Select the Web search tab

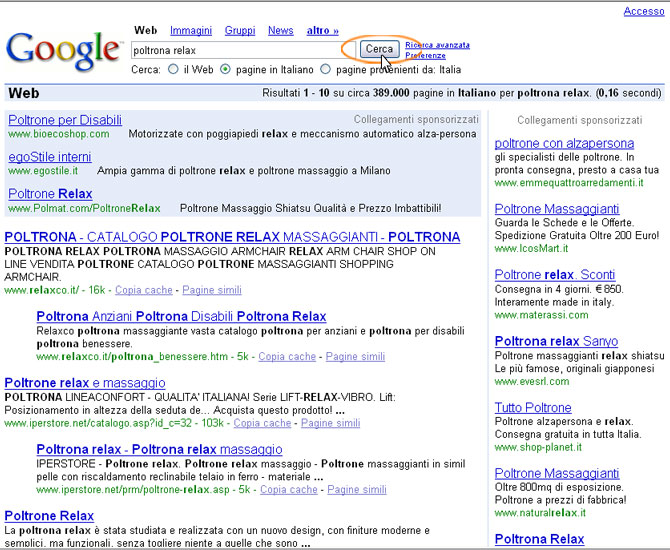point(146,30)
